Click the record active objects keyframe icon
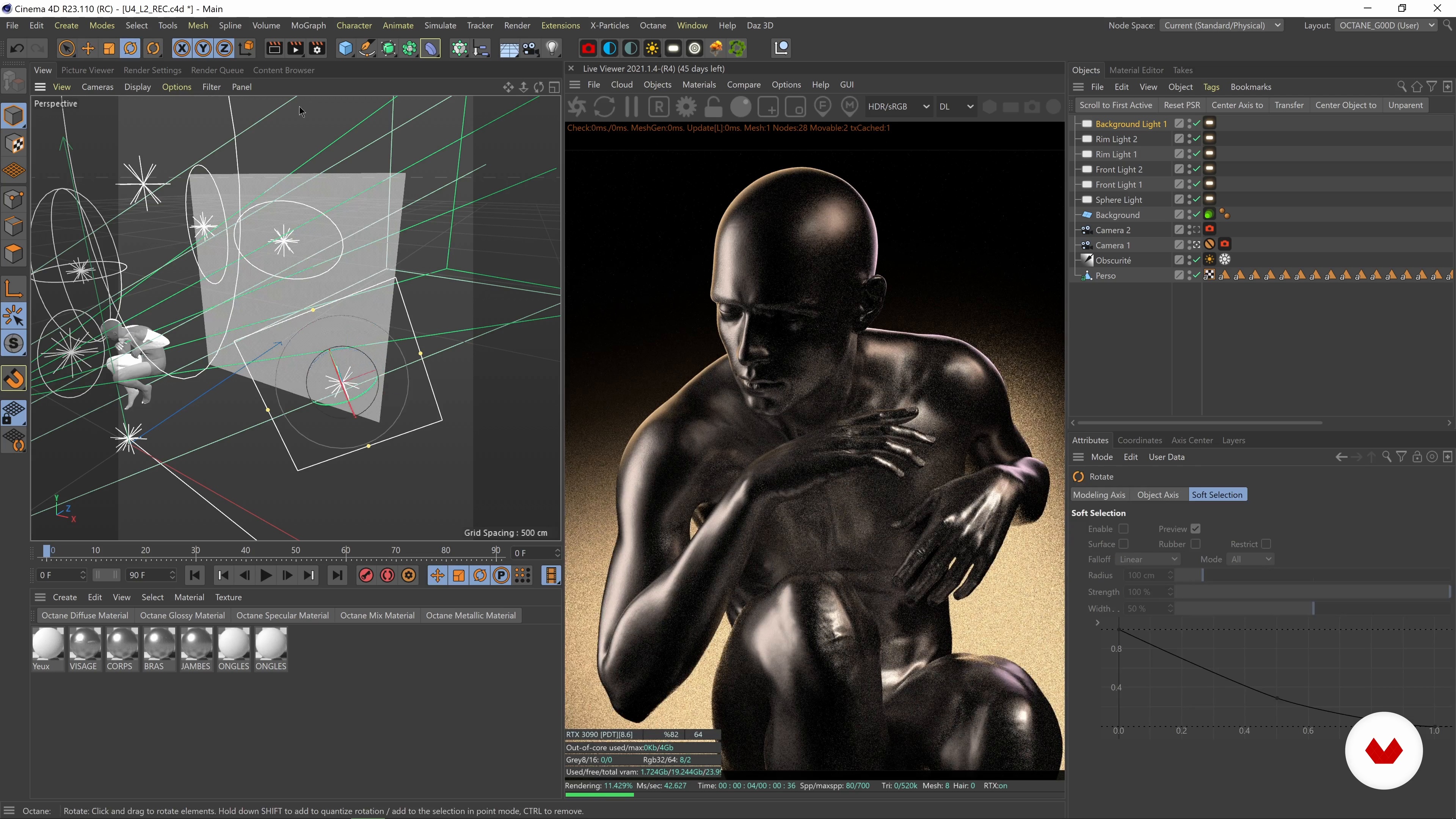The image size is (1456, 819). pyautogui.click(x=366, y=576)
